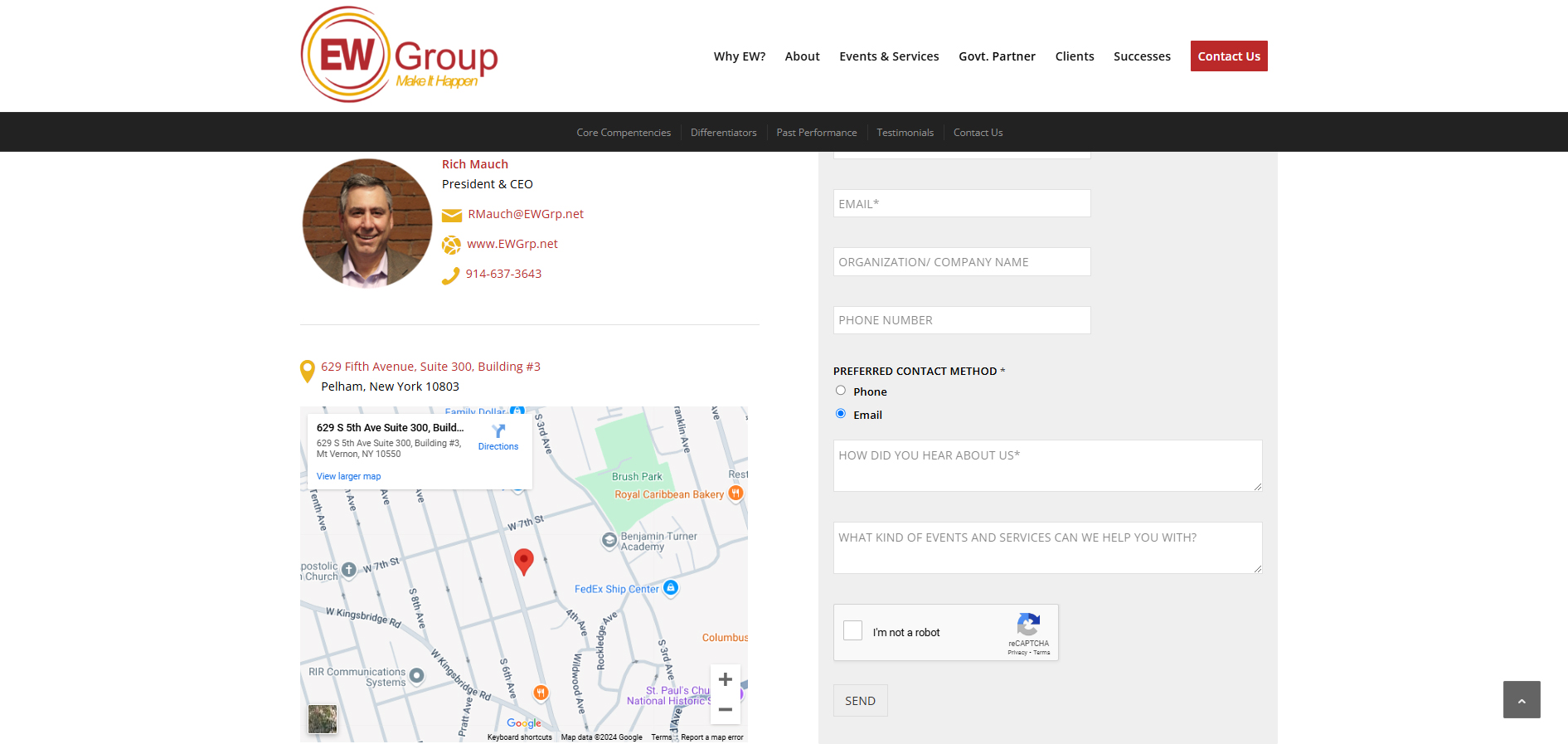Click the FedEx Ship Center map icon
This screenshot has height=744, width=1568.
click(671, 587)
